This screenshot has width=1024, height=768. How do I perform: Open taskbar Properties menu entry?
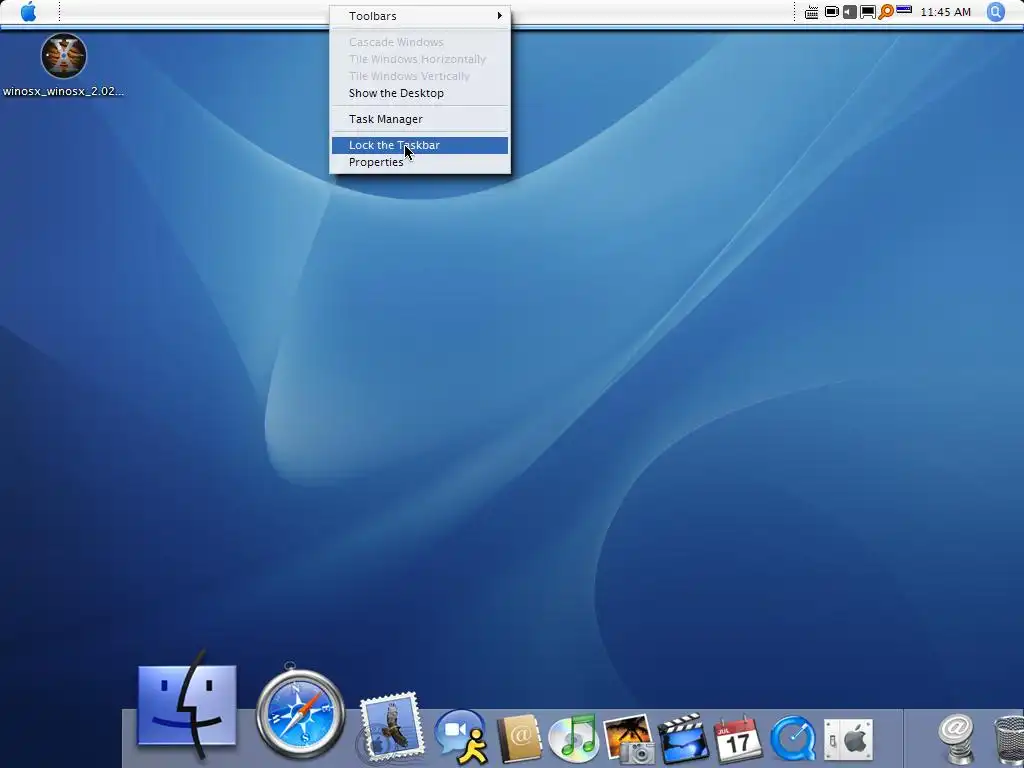tap(420, 163)
